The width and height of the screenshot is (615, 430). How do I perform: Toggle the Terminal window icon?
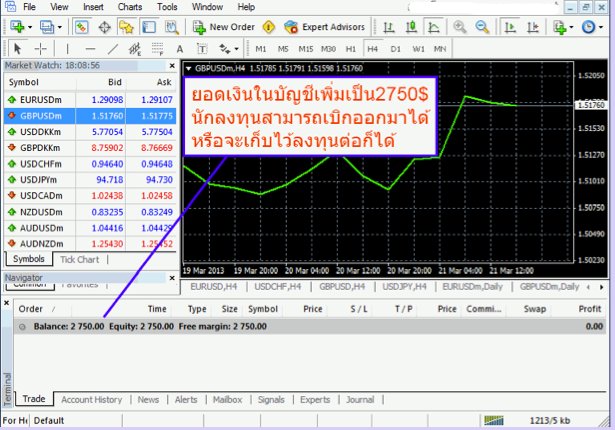click(149, 27)
